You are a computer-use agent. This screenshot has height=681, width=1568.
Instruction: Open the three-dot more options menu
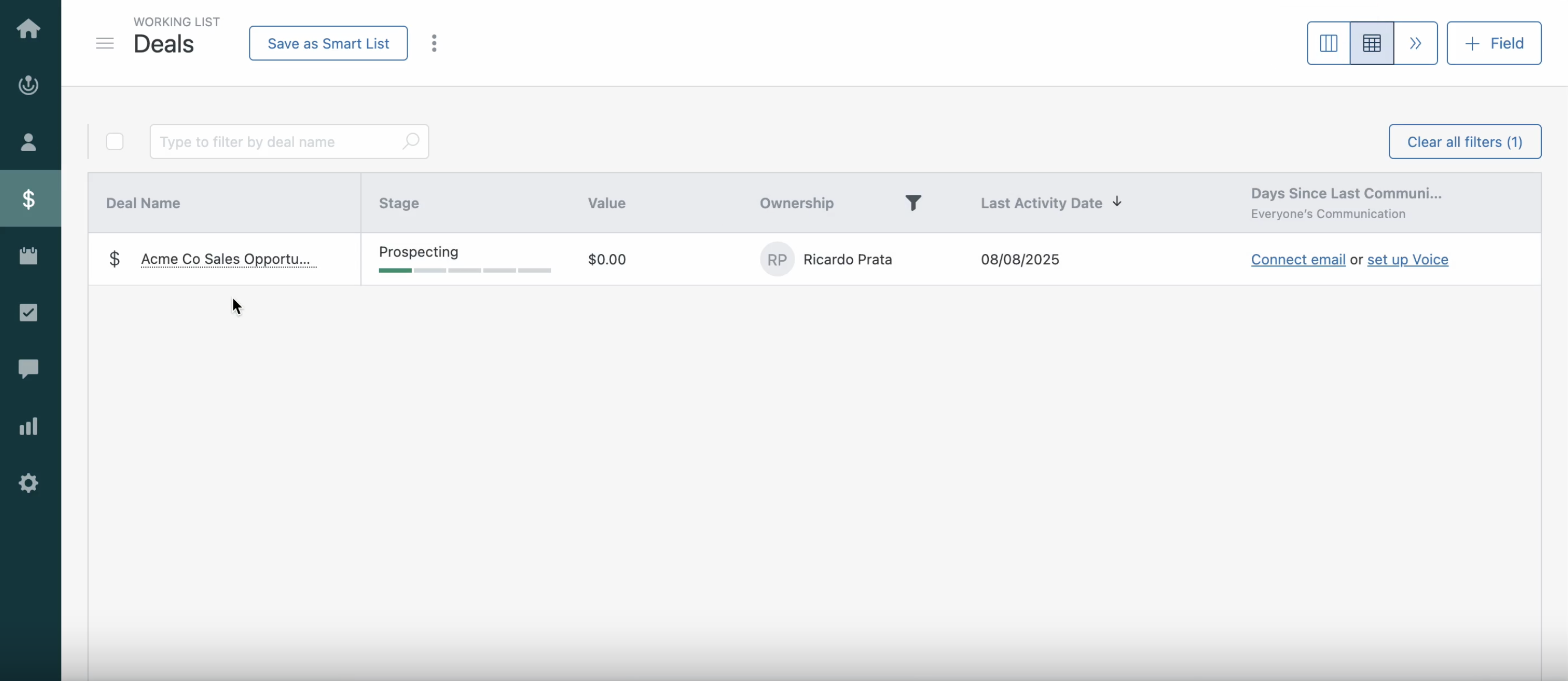coord(434,43)
